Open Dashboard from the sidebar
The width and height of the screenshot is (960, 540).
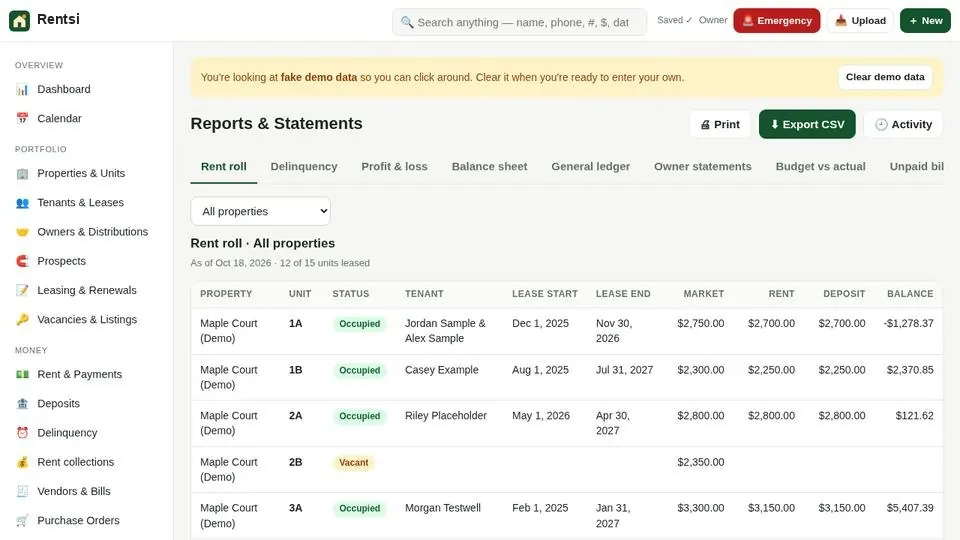coord(86,89)
